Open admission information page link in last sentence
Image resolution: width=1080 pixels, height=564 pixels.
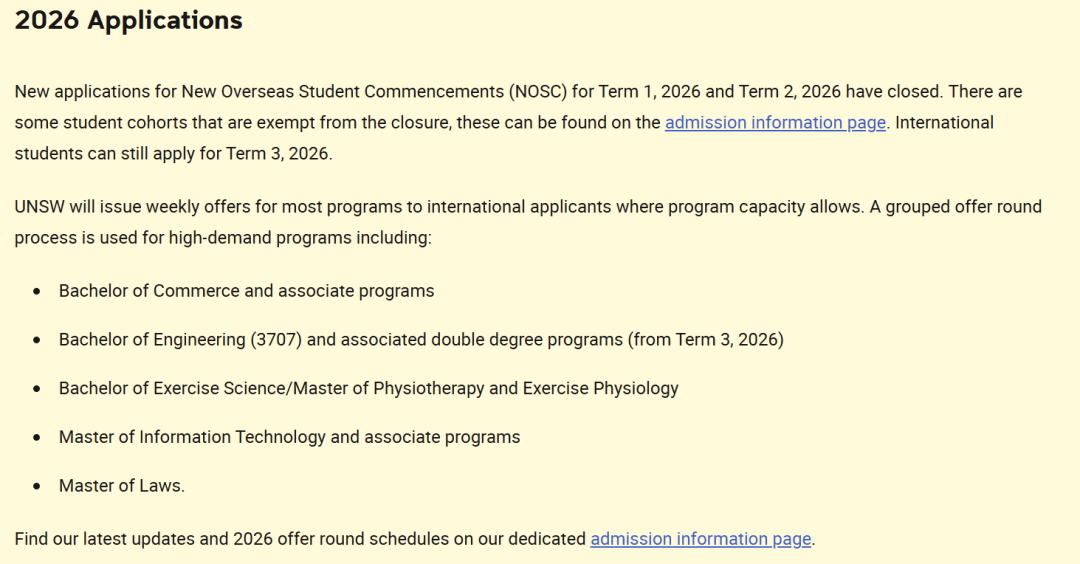(700, 539)
